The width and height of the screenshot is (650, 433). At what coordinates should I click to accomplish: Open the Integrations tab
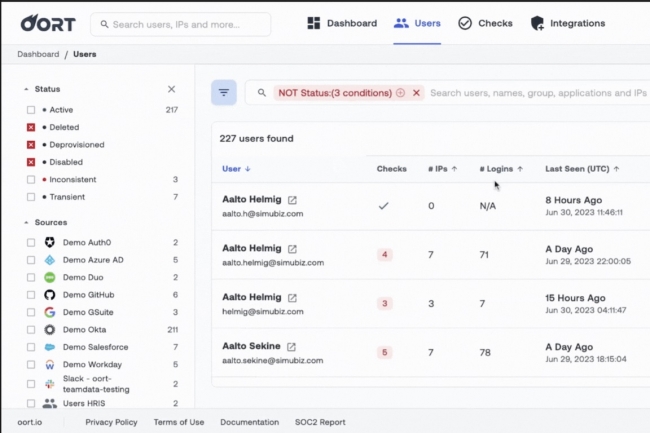[567, 23]
